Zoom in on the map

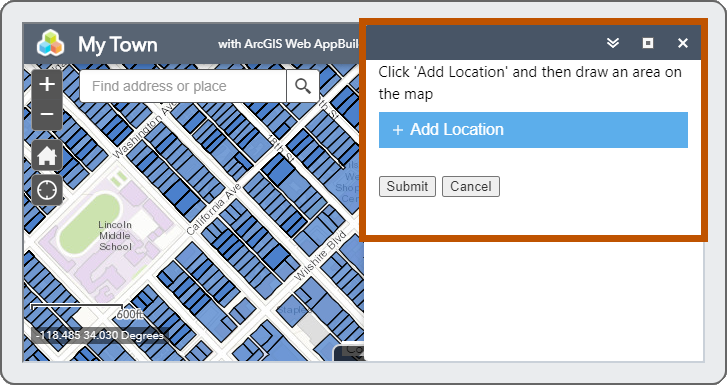click(x=47, y=84)
